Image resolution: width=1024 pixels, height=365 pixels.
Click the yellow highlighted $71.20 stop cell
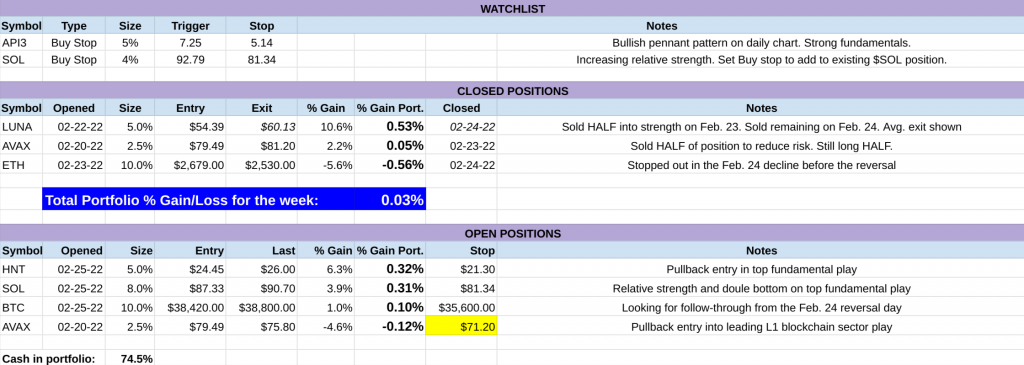[461, 326]
